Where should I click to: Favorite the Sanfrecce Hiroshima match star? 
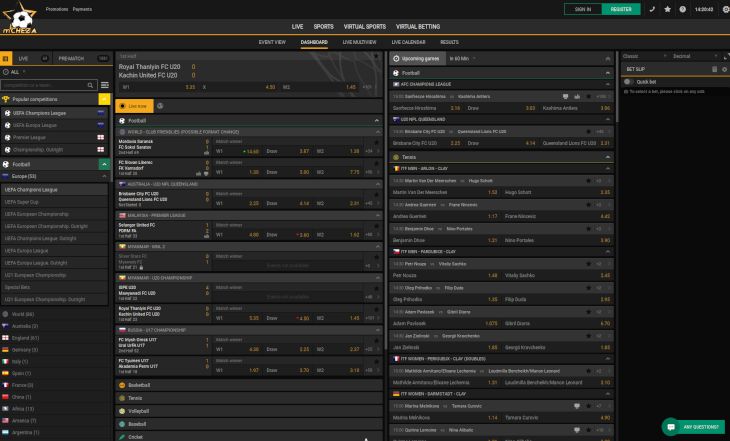click(588, 96)
